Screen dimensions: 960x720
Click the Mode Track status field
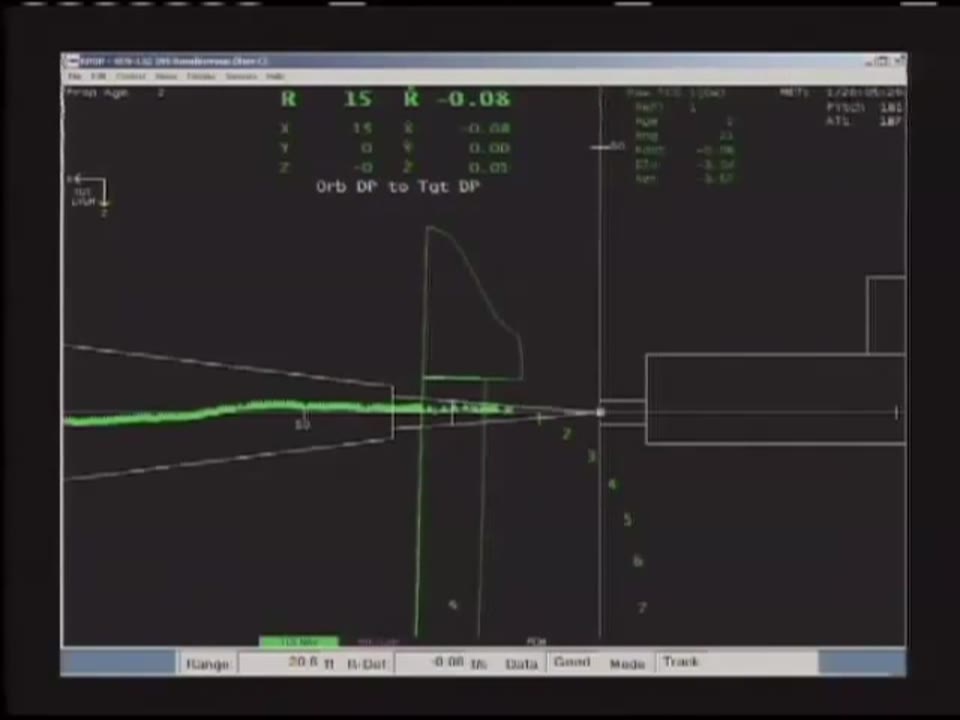pyautogui.click(x=681, y=662)
